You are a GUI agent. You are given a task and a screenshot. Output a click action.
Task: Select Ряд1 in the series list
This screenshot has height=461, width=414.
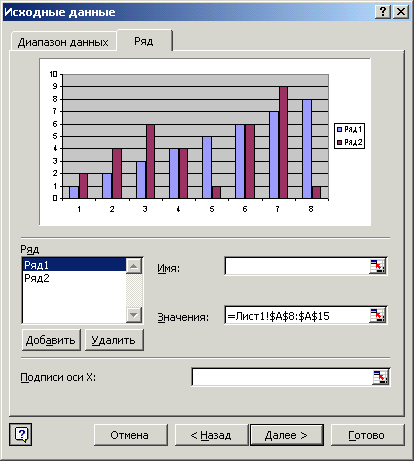[x=74, y=265]
